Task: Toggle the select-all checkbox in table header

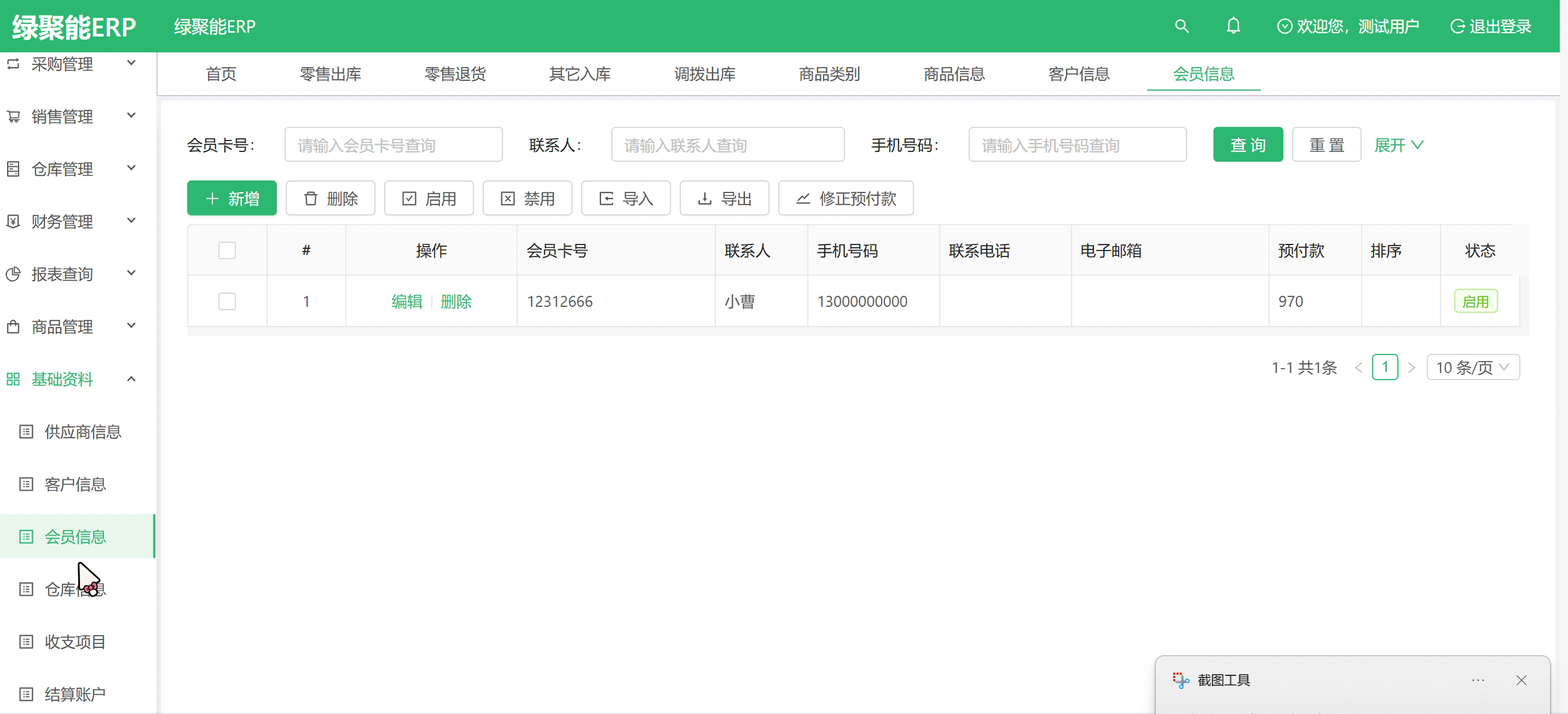Action: [x=227, y=250]
